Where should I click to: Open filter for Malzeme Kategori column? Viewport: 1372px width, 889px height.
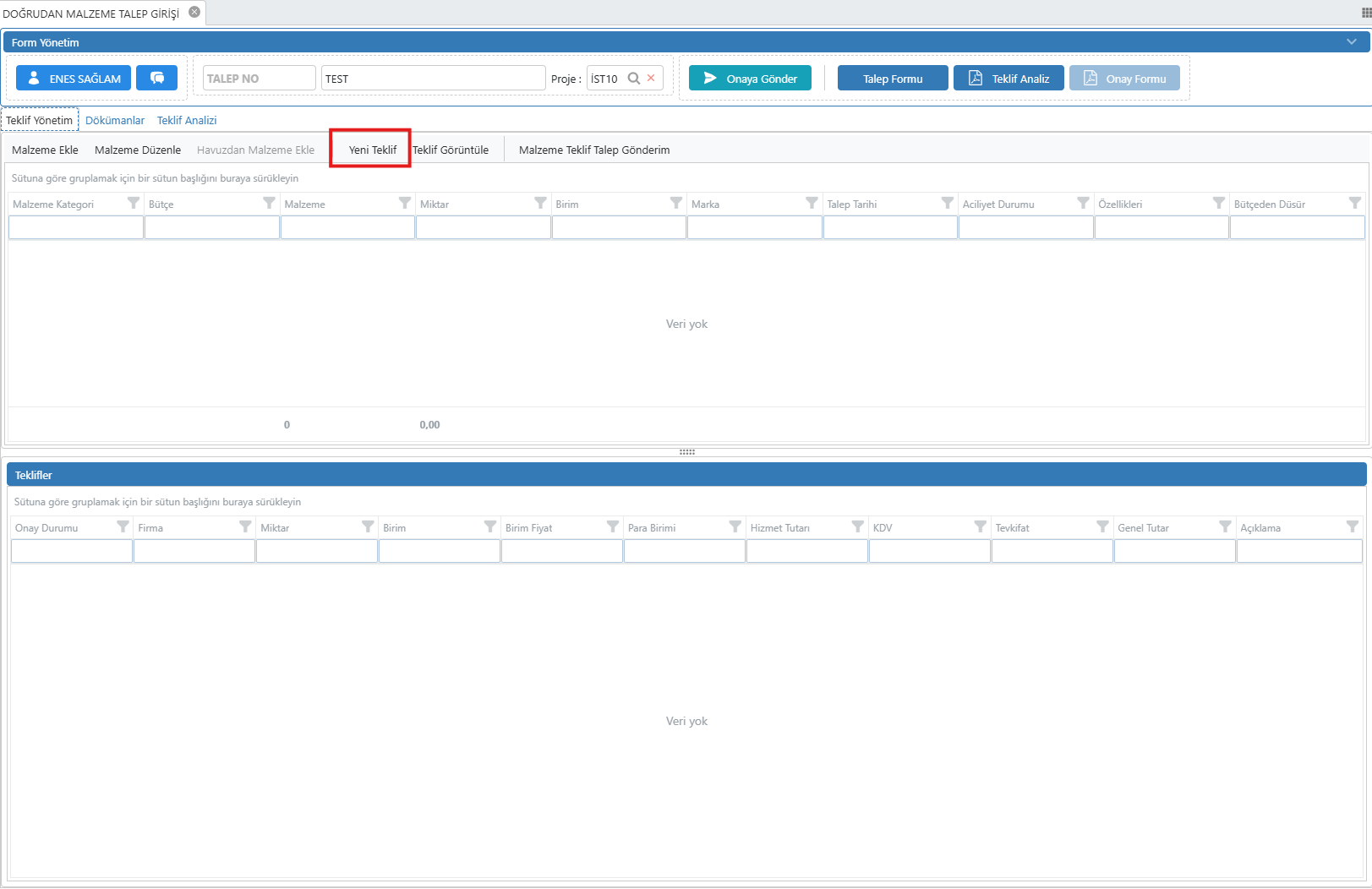133,203
